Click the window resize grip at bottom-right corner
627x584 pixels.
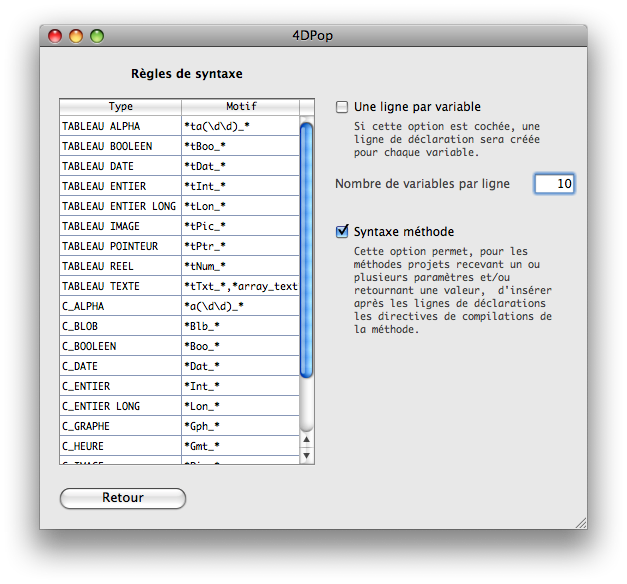[x=581, y=523]
